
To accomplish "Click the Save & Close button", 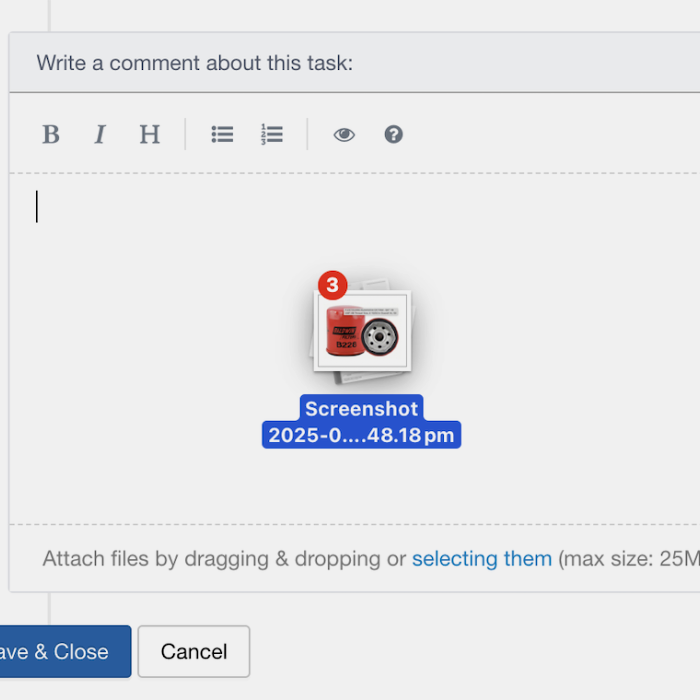I will click(65, 651).
